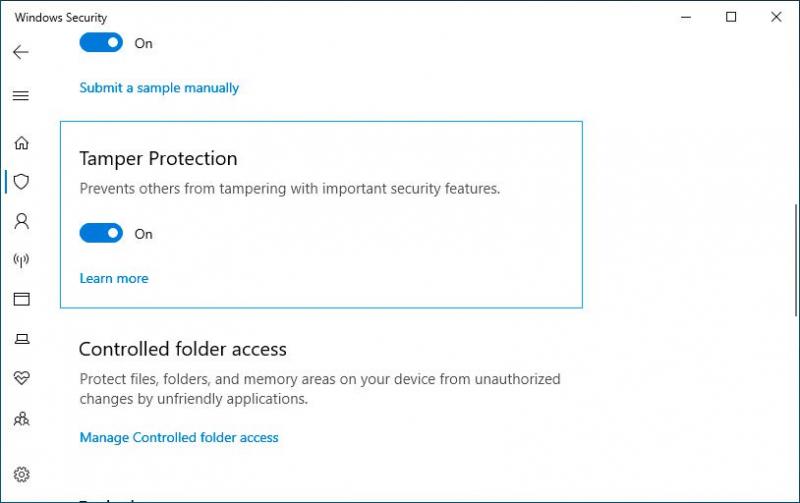
Task: Open Firewall & network protection icon
Action: pos(21,260)
